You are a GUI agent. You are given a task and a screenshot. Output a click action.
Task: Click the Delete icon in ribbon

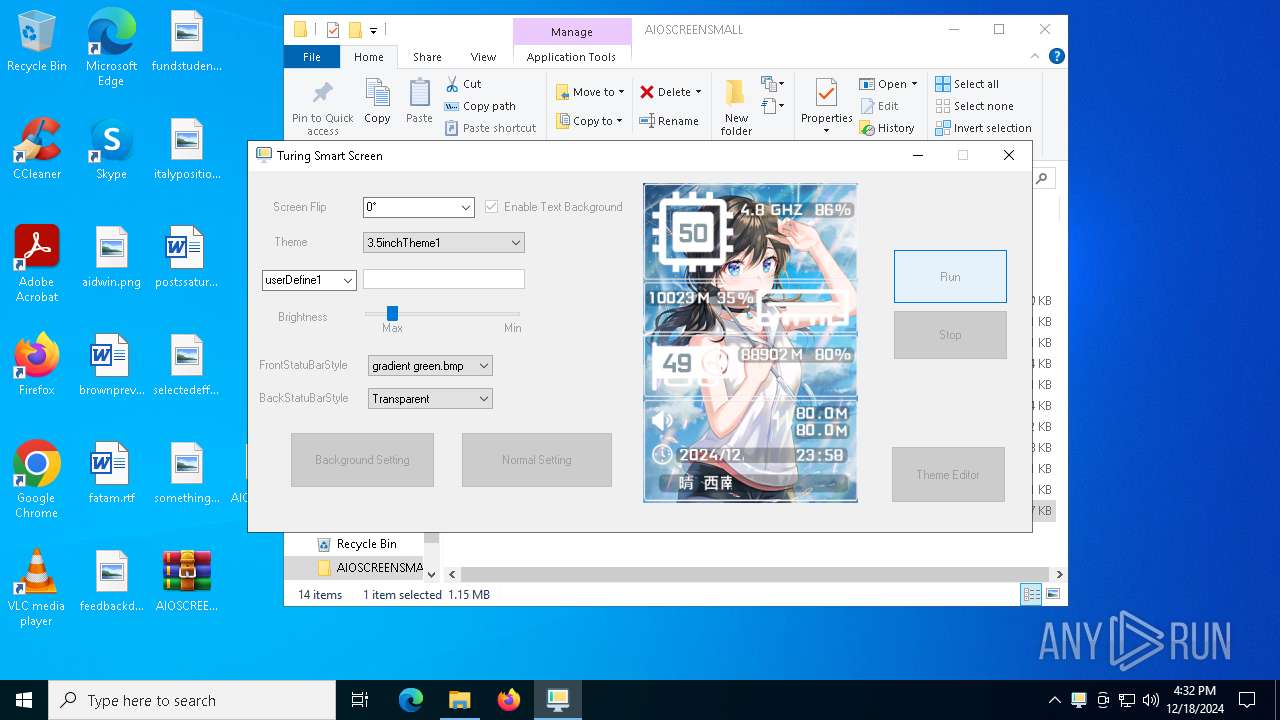[x=648, y=92]
